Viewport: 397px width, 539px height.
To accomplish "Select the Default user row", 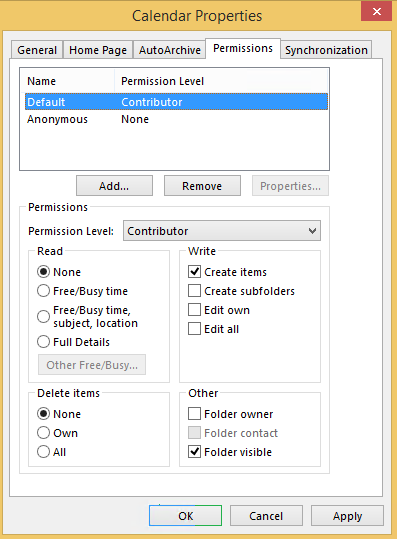I will (x=176, y=102).
